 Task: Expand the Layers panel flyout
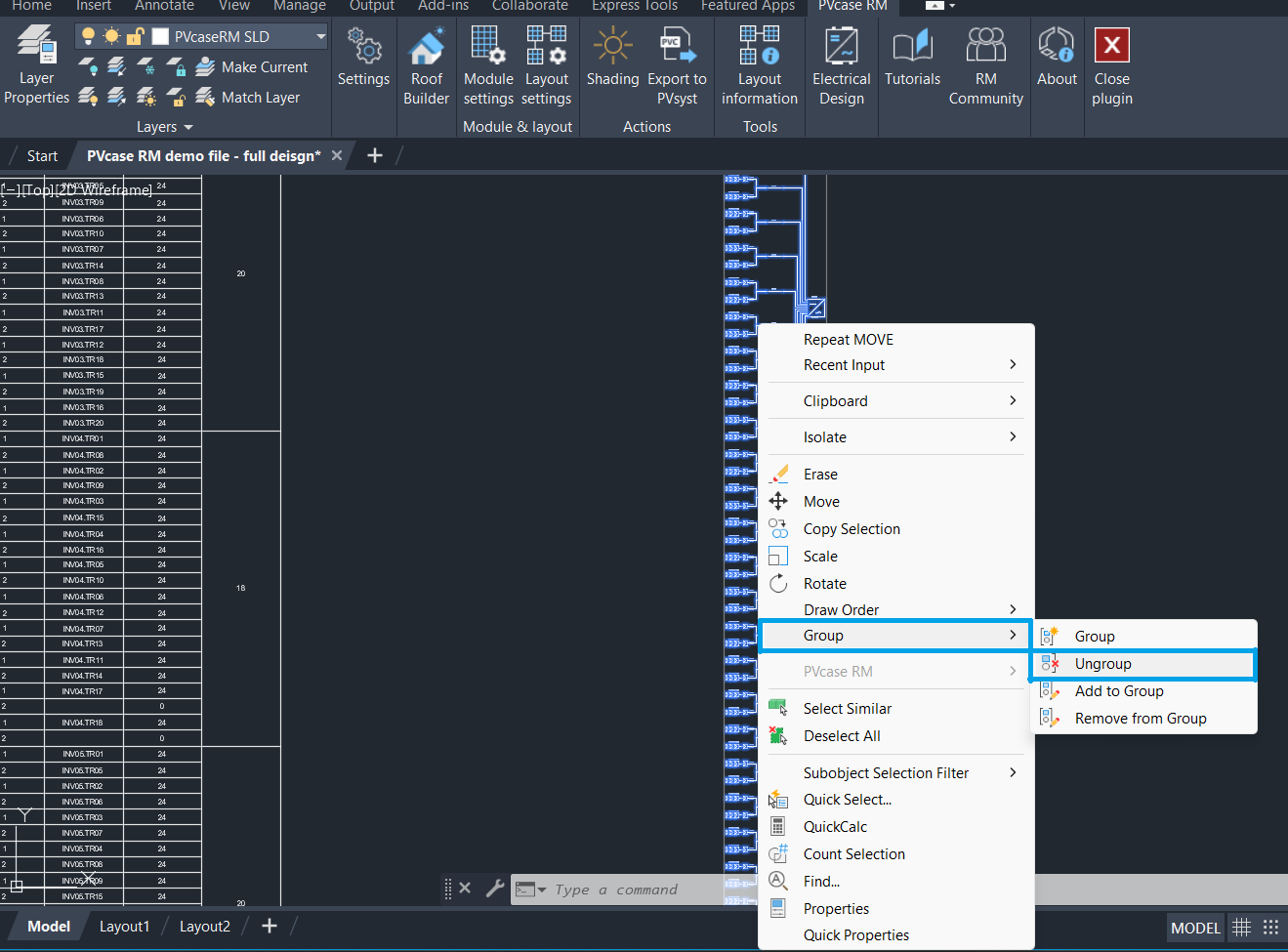164,127
